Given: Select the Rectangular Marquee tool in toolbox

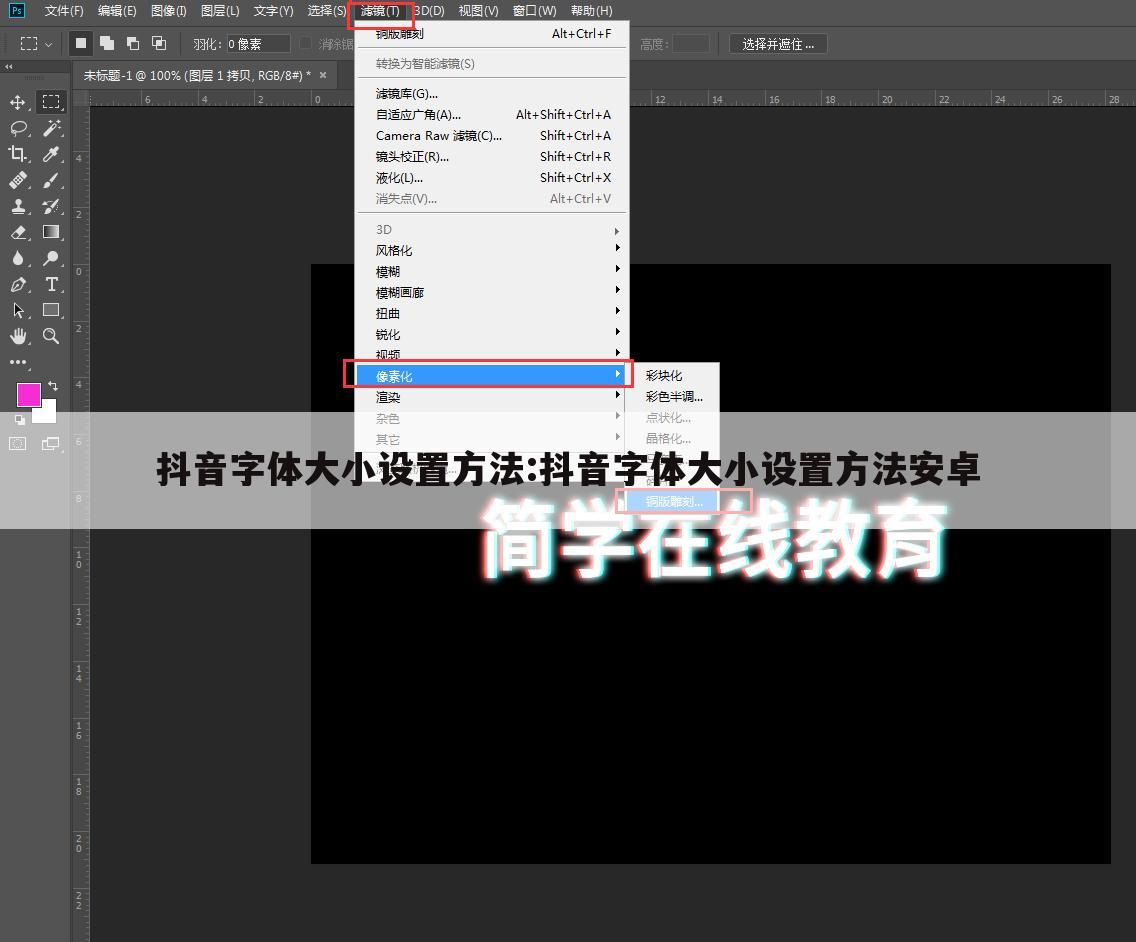Looking at the screenshot, I should tap(51, 102).
